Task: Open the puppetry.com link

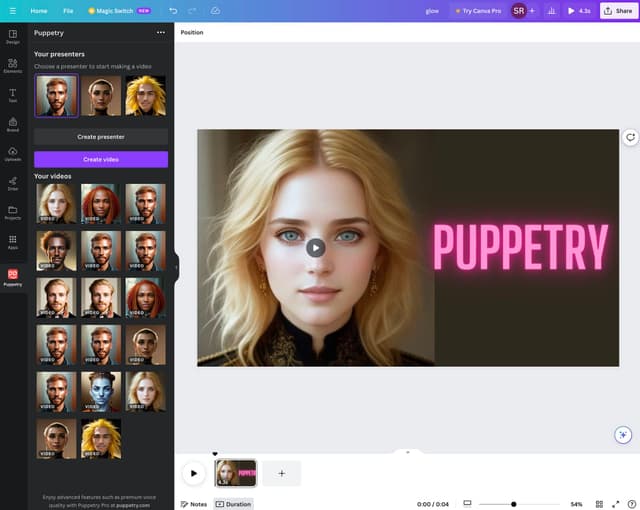Action: (x=133, y=505)
